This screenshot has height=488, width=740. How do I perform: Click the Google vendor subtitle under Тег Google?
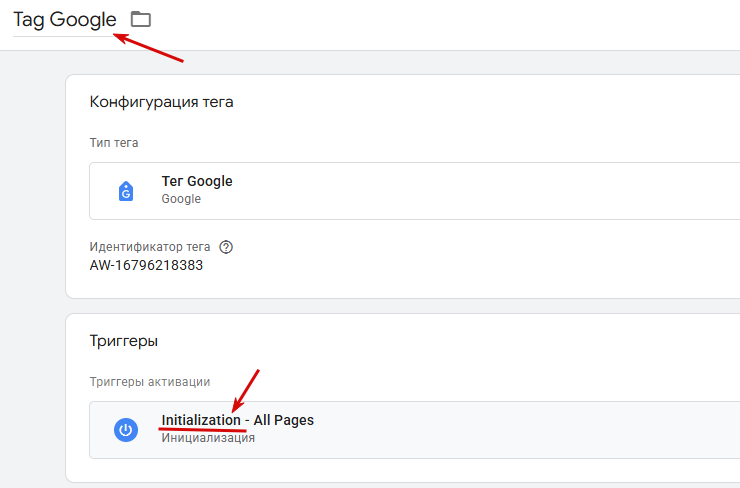(181, 199)
